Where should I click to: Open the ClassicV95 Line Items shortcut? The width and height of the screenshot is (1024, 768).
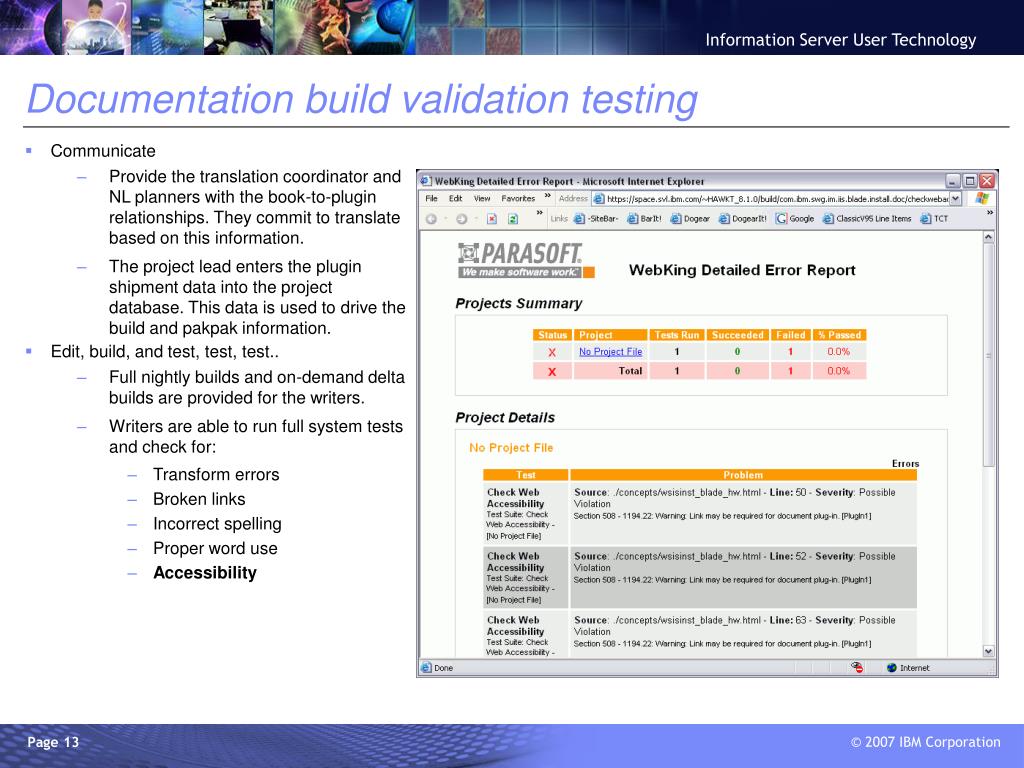867,219
